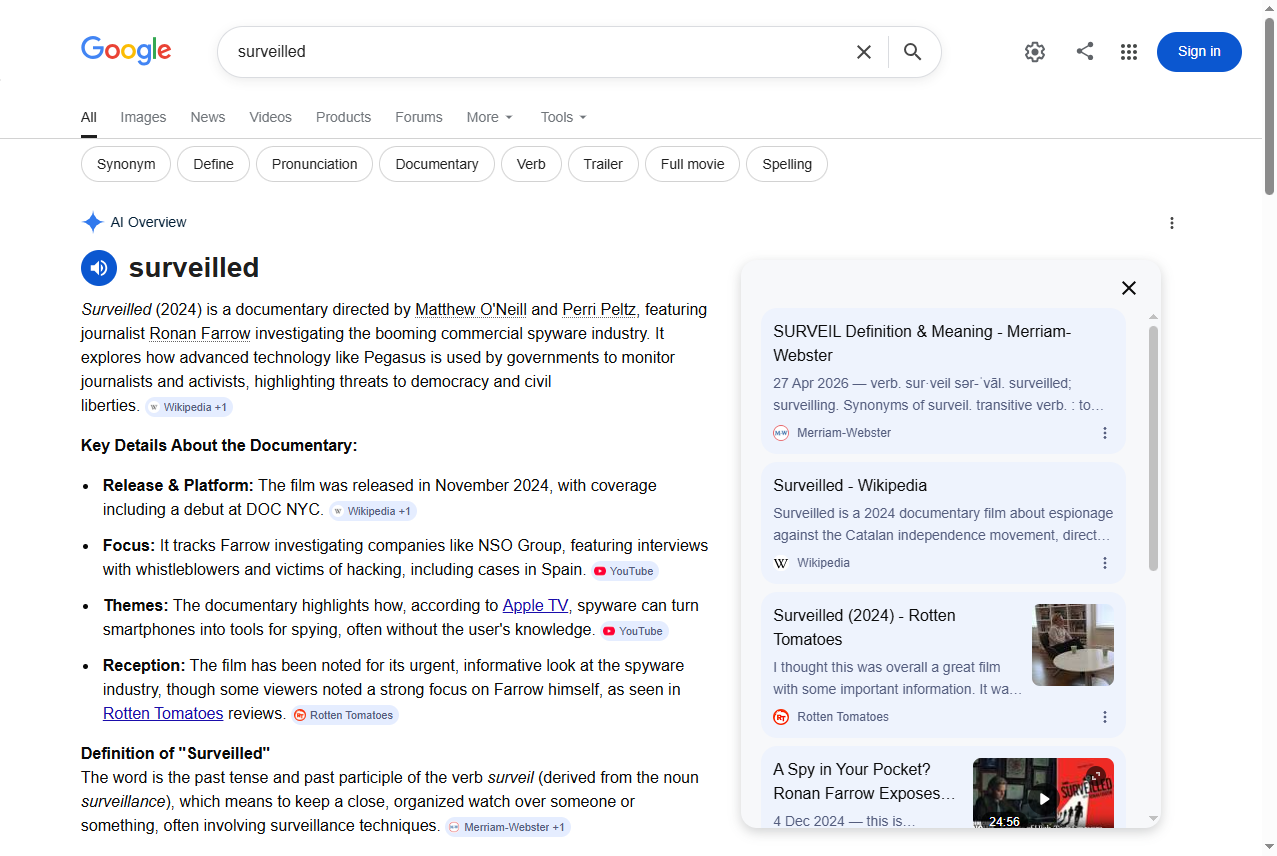Open AI Overview three-dot options

[x=1172, y=223]
